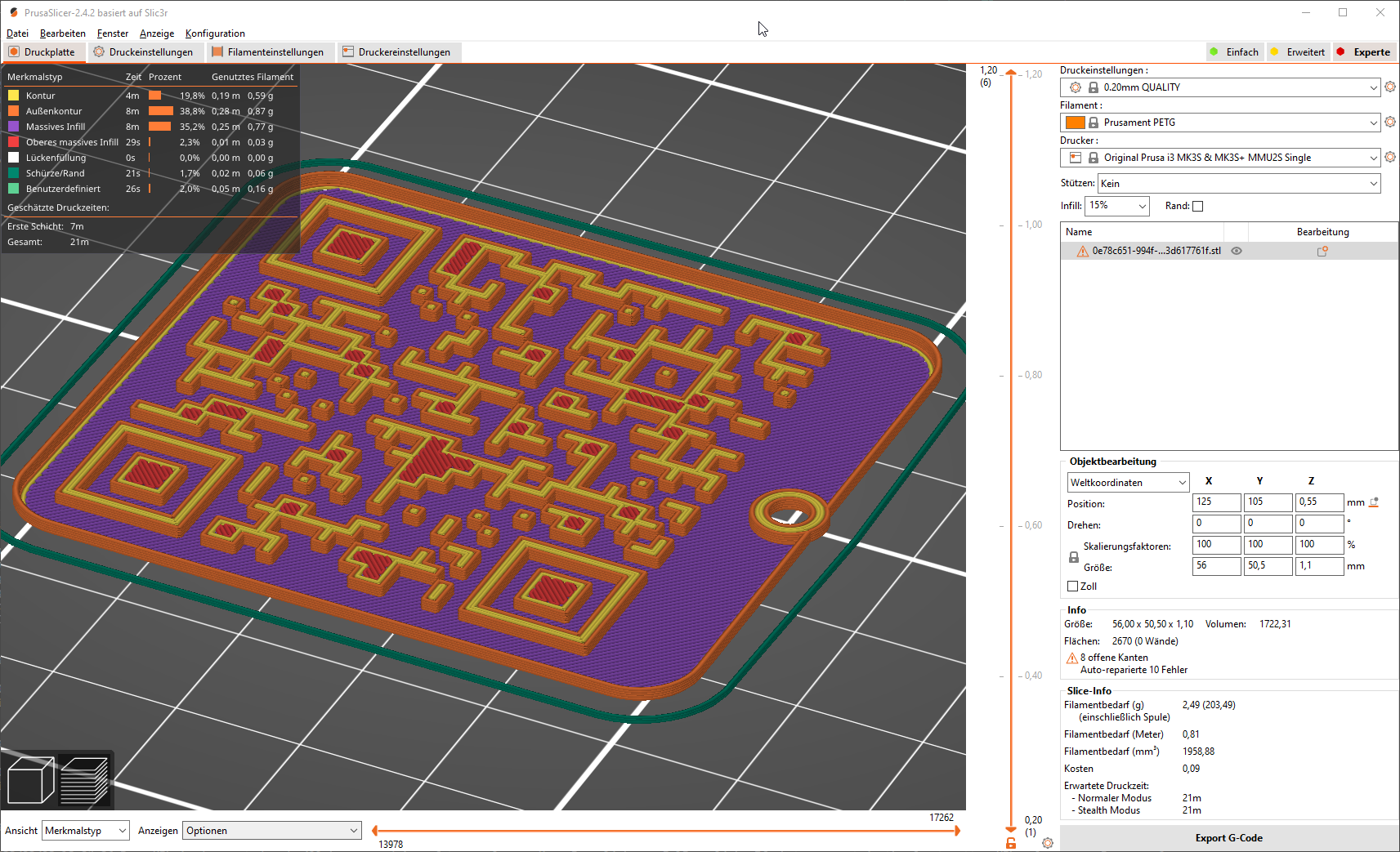Switch to the Druckereinstellungen tab
Image resolution: width=1400 pixels, height=852 pixels.
click(x=398, y=52)
